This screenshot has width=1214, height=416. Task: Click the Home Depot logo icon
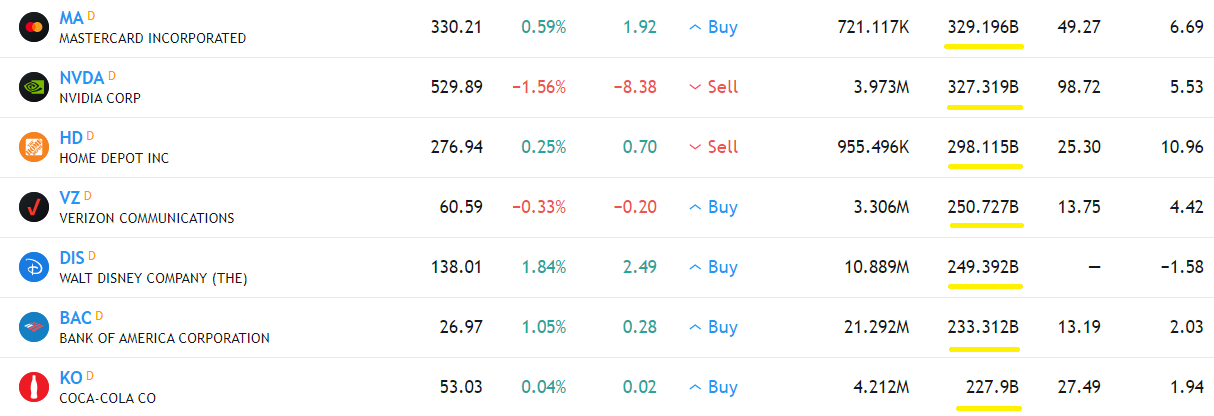(34, 147)
